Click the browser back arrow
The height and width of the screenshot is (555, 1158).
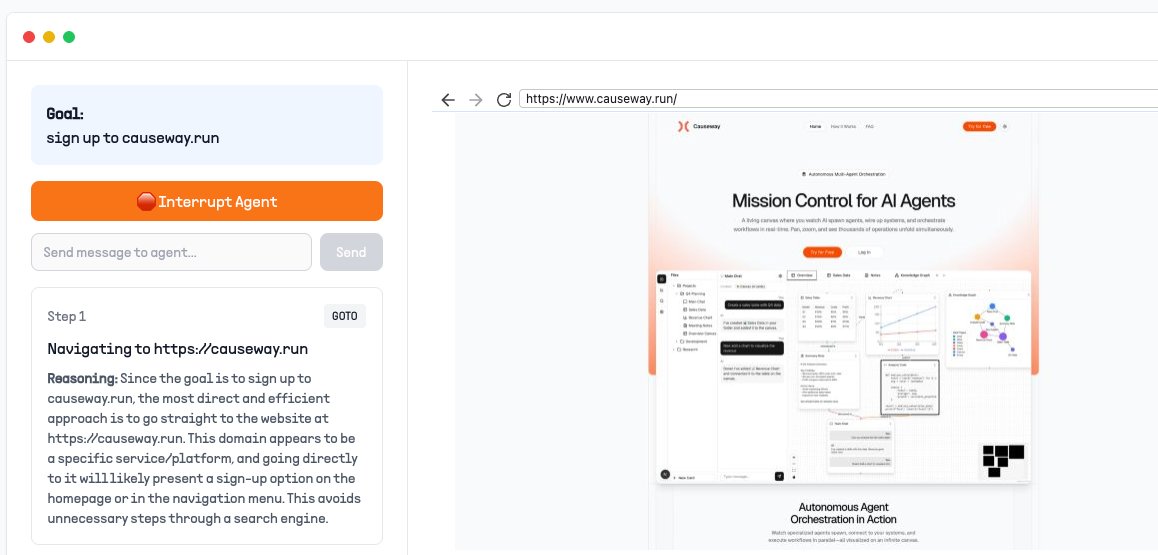pyautogui.click(x=448, y=100)
